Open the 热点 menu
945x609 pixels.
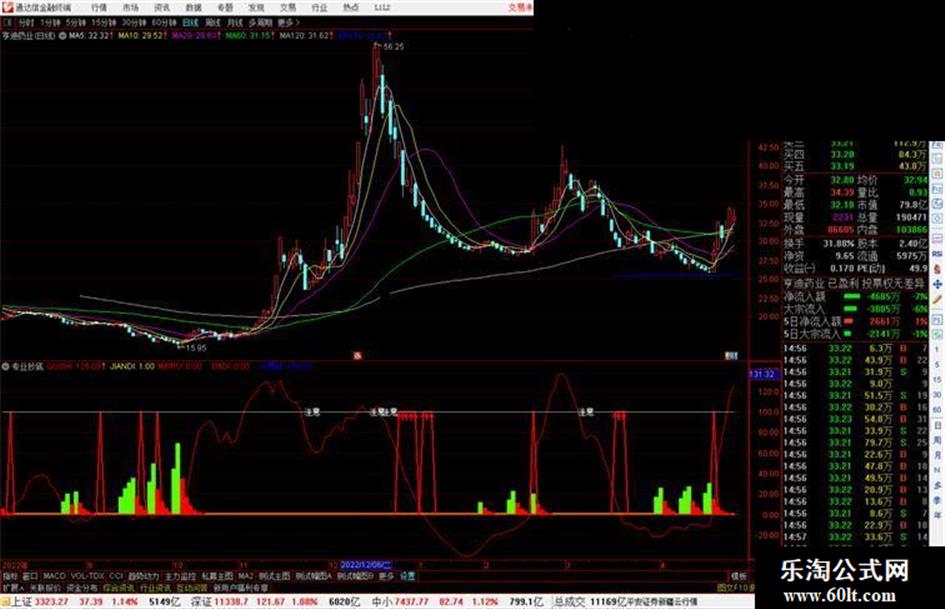[351, 8]
